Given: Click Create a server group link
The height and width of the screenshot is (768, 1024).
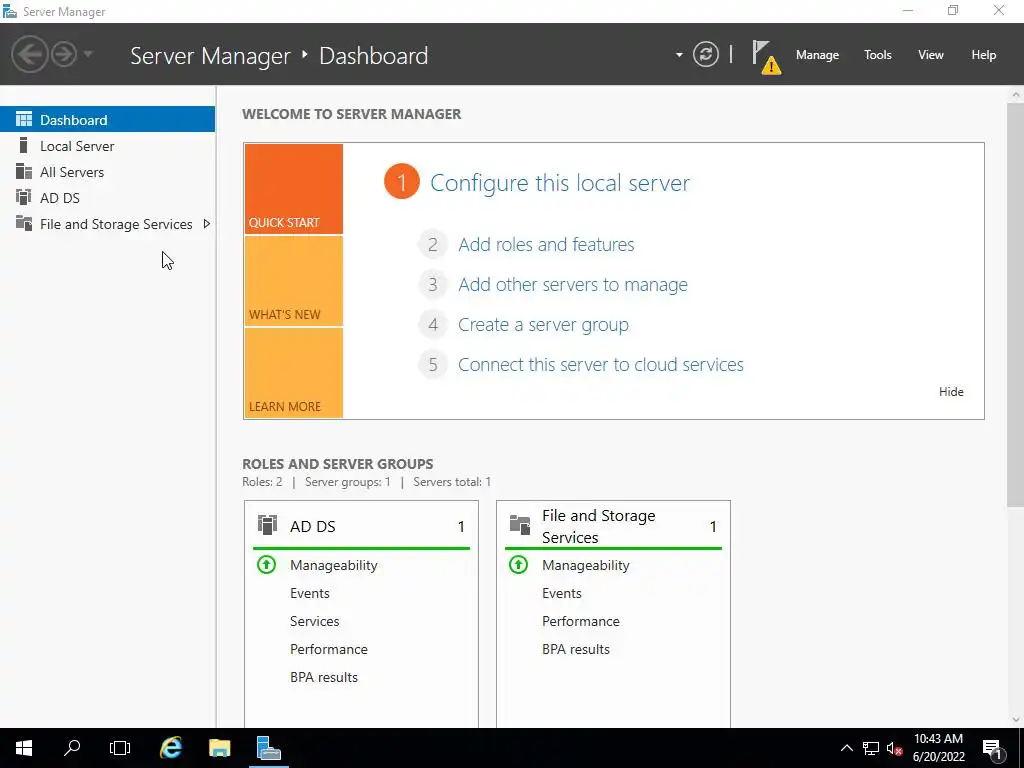Looking at the screenshot, I should click(x=543, y=325).
